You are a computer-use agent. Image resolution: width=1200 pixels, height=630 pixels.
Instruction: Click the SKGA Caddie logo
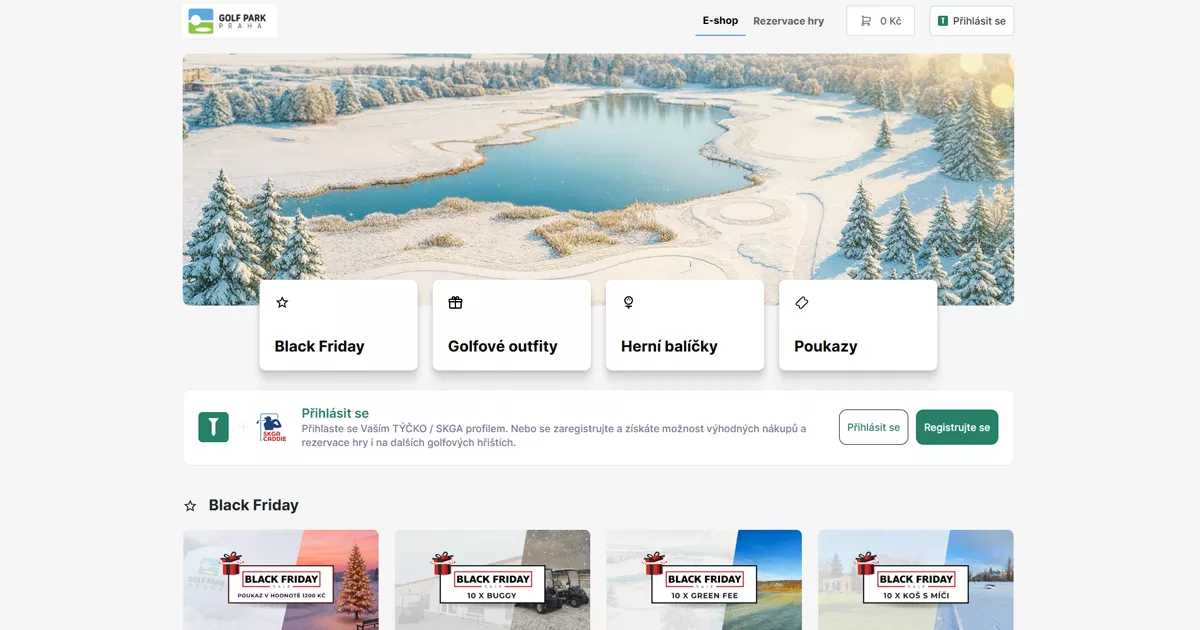click(271, 427)
